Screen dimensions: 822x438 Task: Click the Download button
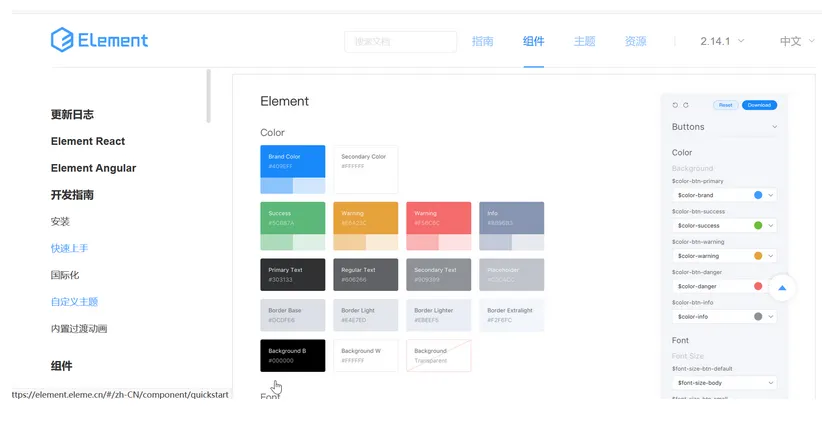point(759,105)
